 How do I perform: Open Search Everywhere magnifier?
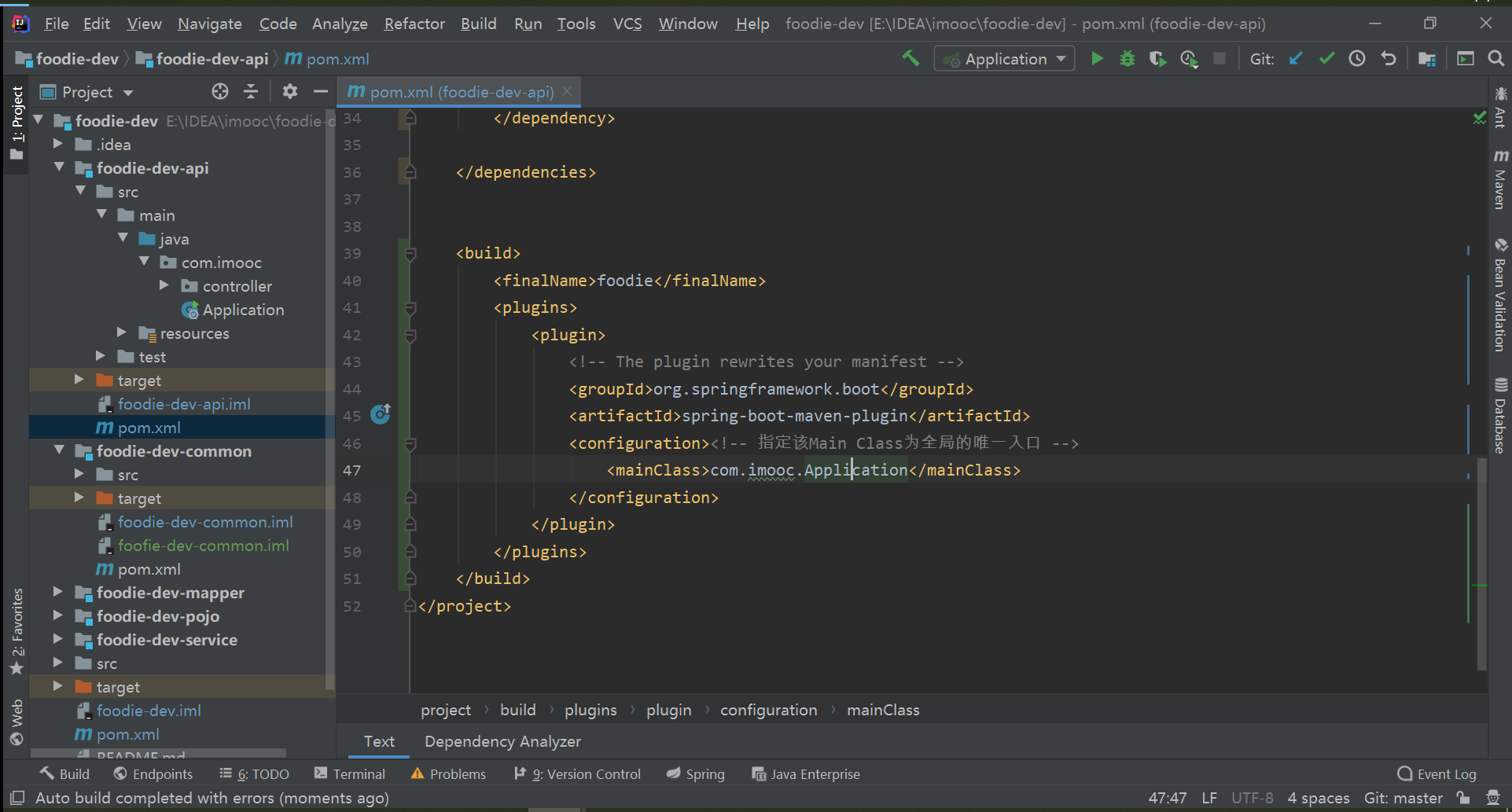(x=1495, y=58)
